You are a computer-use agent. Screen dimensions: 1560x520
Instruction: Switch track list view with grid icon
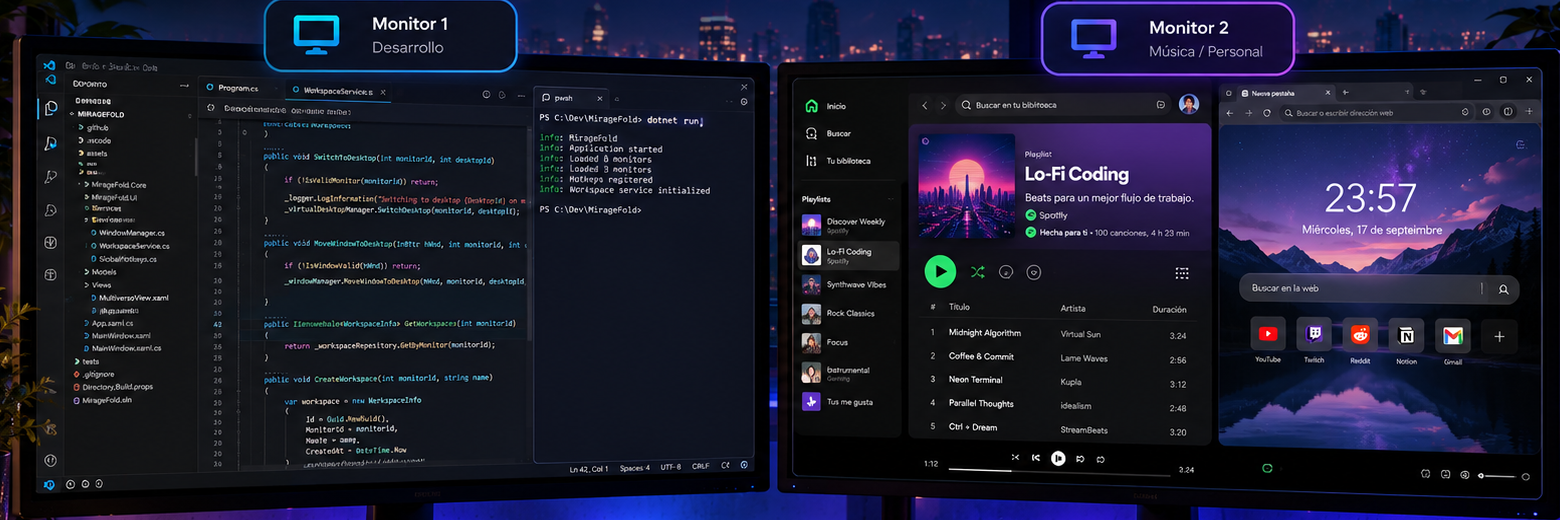coord(1182,273)
